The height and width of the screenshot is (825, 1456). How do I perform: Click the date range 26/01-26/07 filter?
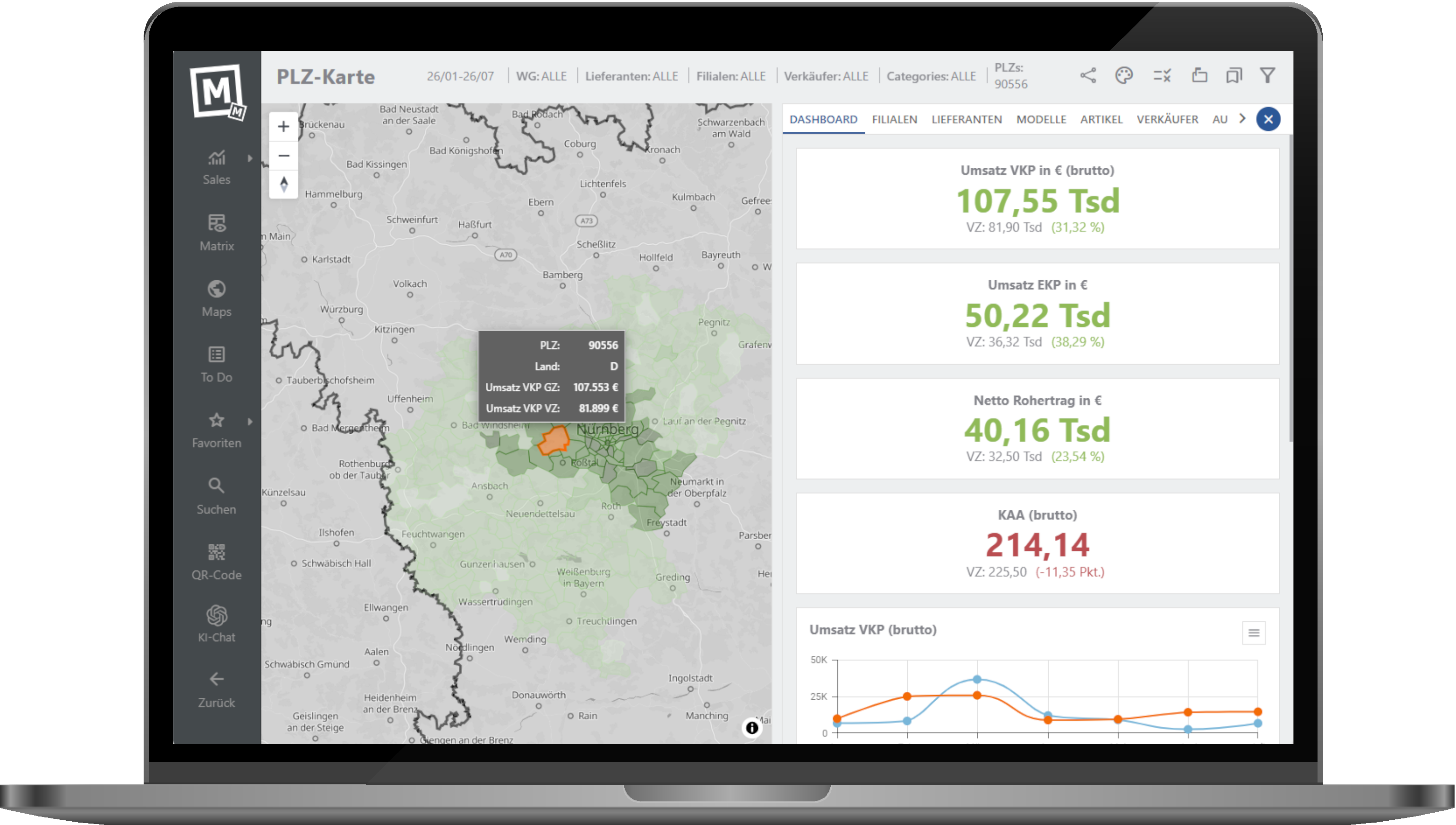[460, 76]
